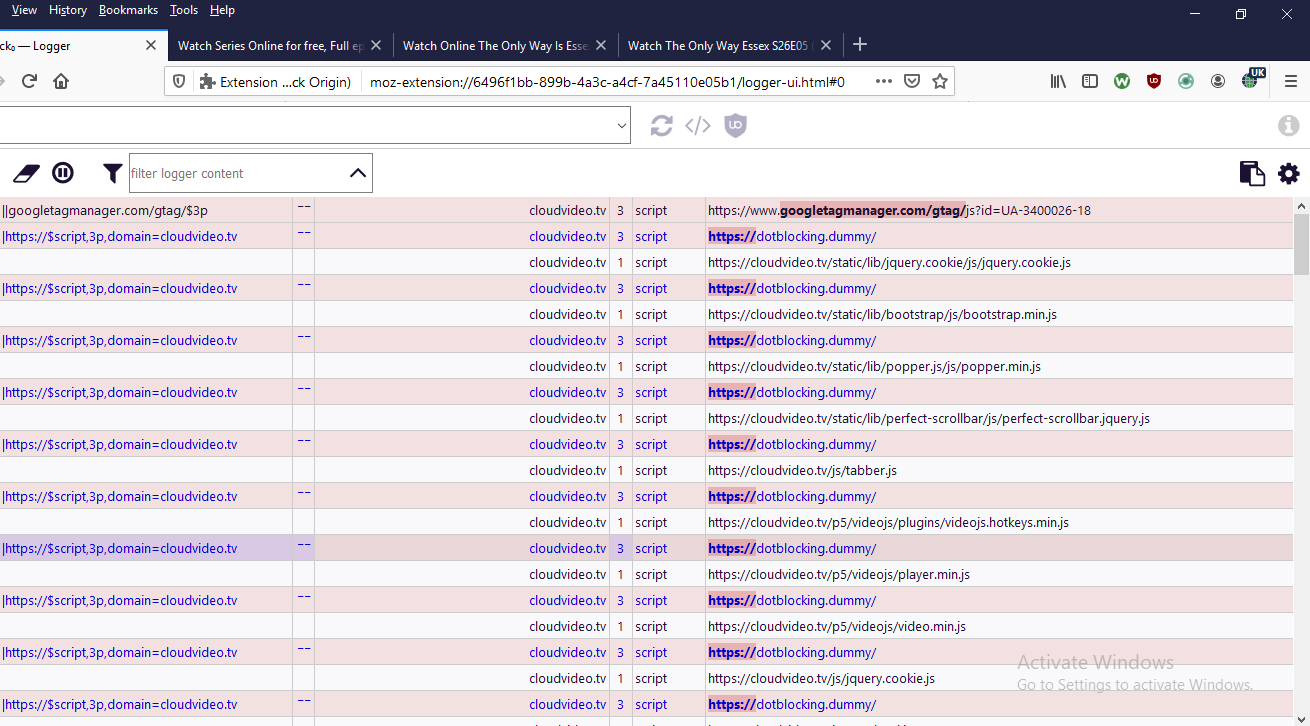Screen dimensions: 1310x726
Task: Toggle the save to Pocket icon
Action: click(x=911, y=81)
